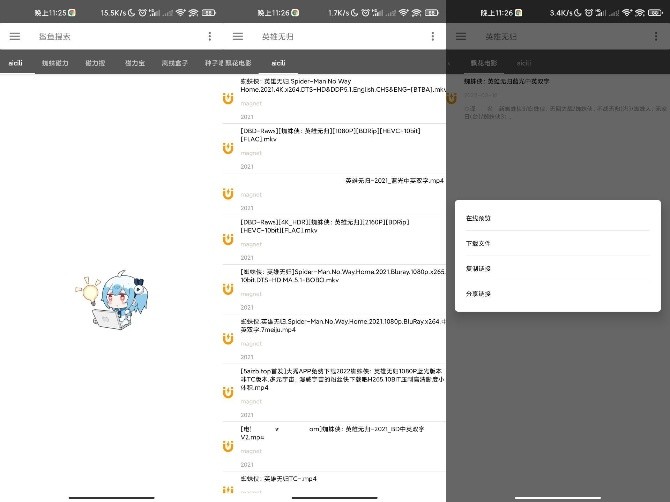
Task: Tap magnet icon of the 7maiju.mp4 result
Action: 228,339
